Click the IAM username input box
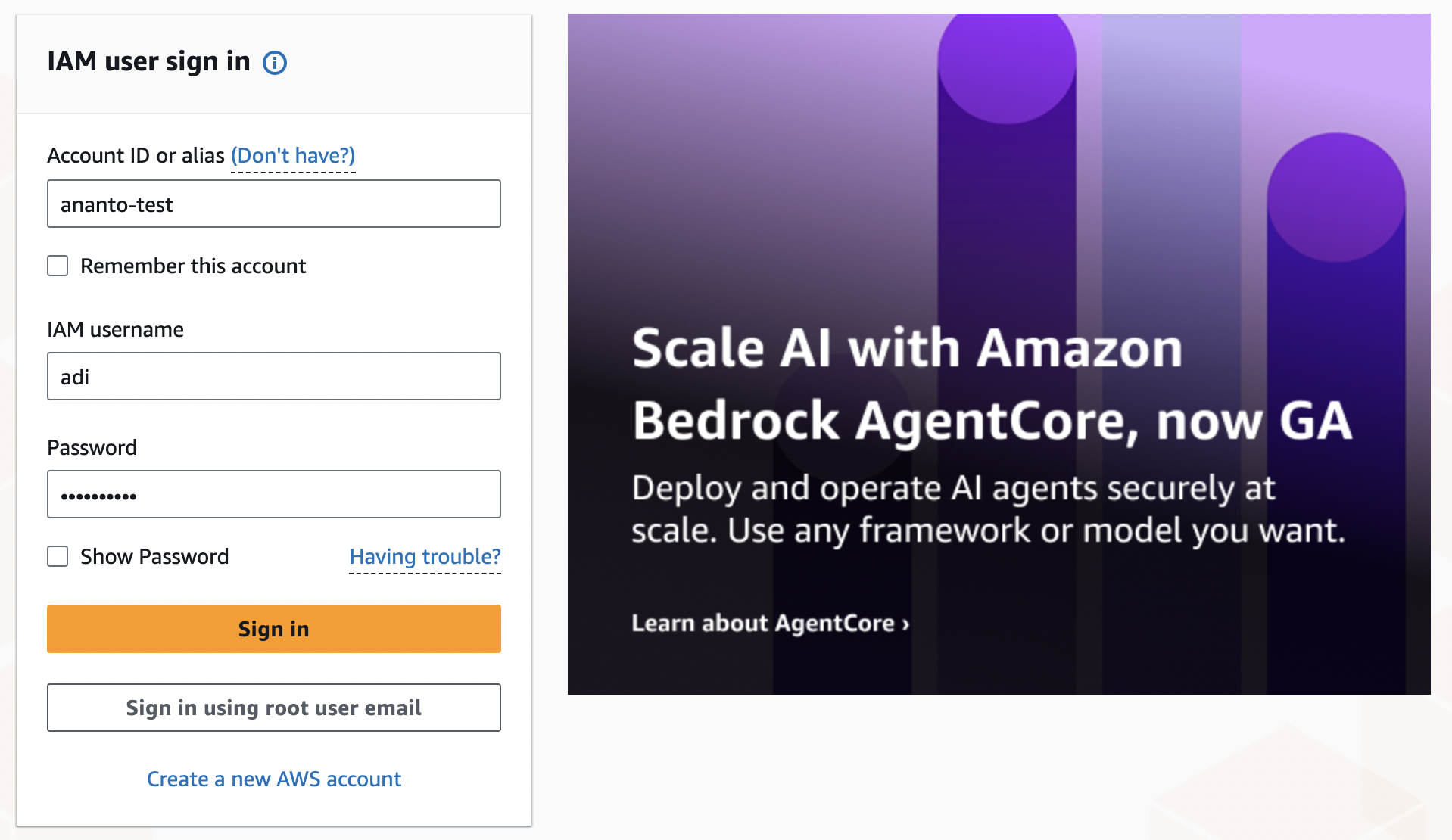The width and height of the screenshot is (1452, 840). pyautogui.click(x=273, y=376)
